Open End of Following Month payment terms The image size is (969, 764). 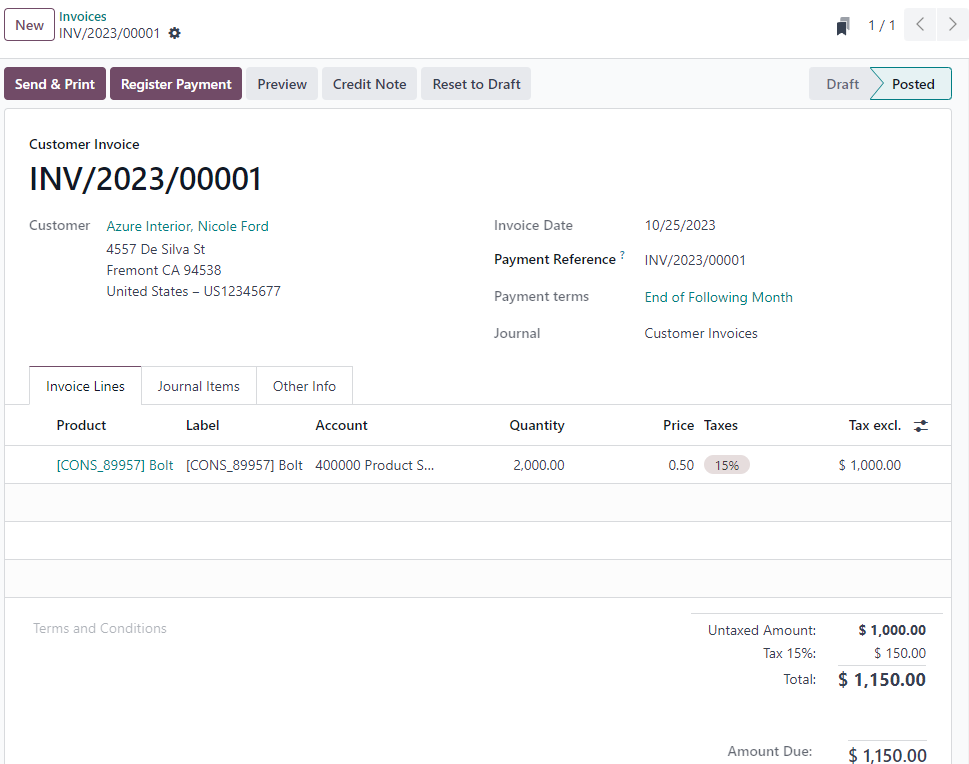point(718,297)
